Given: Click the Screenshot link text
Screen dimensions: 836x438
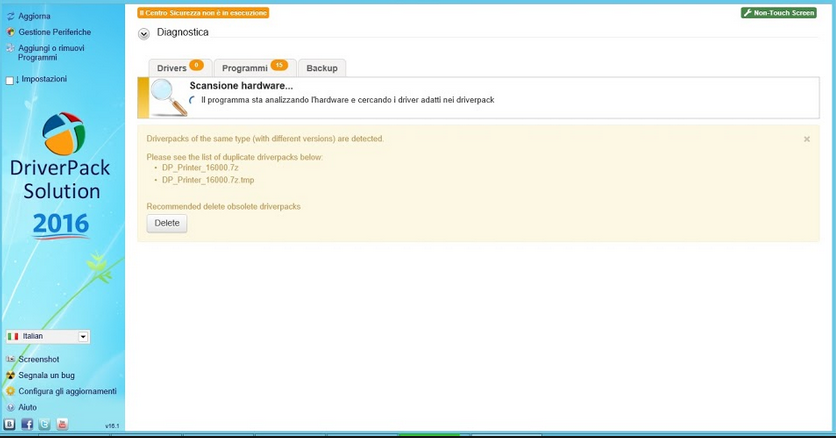Looking at the screenshot, I should (x=39, y=359).
